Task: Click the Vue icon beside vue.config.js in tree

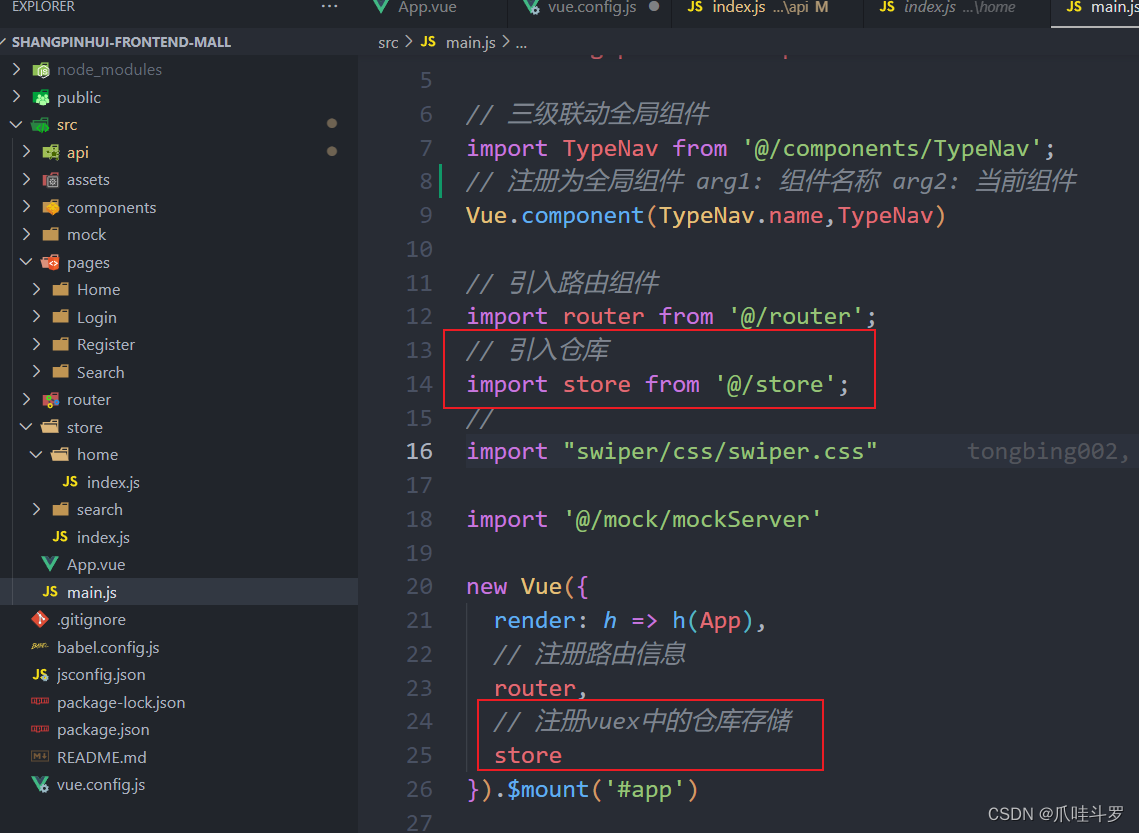Action: pos(40,784)
